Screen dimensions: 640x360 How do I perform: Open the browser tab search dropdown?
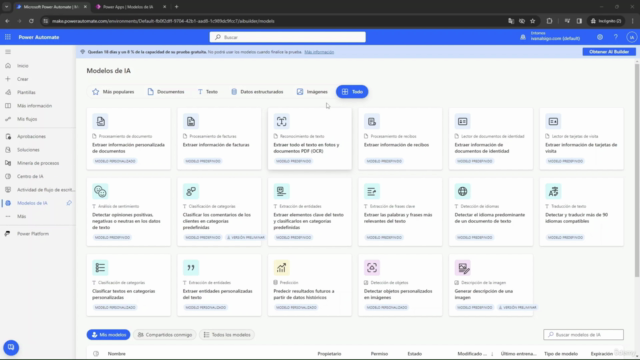click(7, 7)
